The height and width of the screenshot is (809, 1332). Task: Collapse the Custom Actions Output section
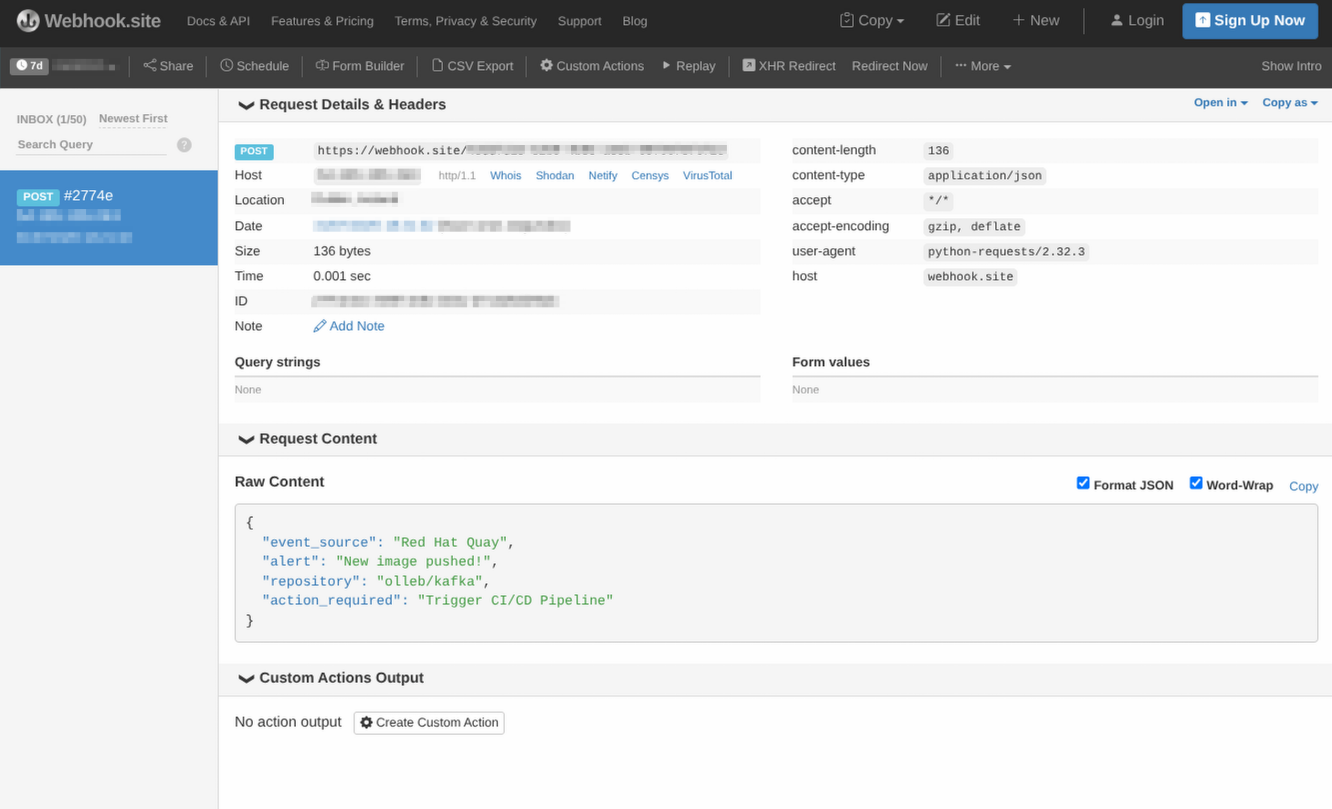pyautogui.click(x=331, y=678)
